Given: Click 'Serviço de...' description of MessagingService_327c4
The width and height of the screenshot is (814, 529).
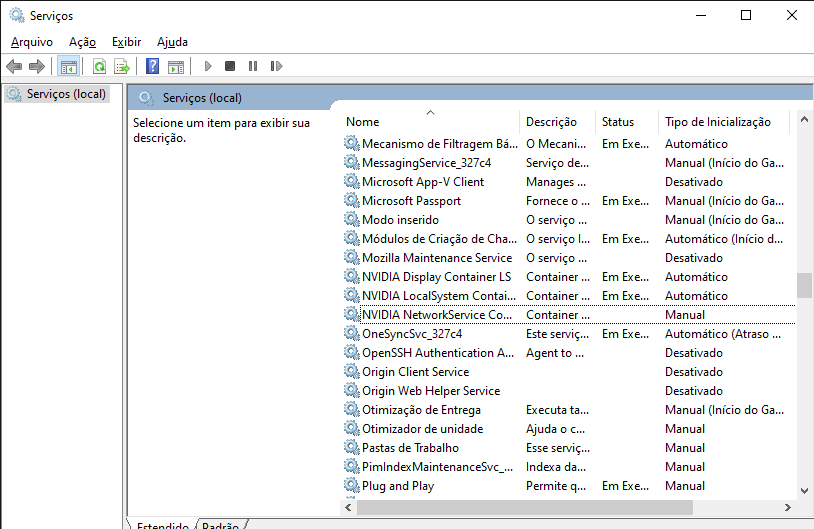Looking at the screenshot, I should pos(557,163).
